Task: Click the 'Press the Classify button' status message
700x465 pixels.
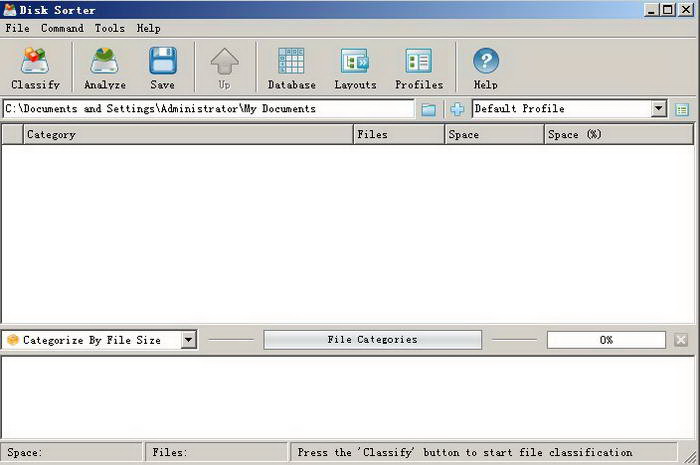Action: pos(483,453)
